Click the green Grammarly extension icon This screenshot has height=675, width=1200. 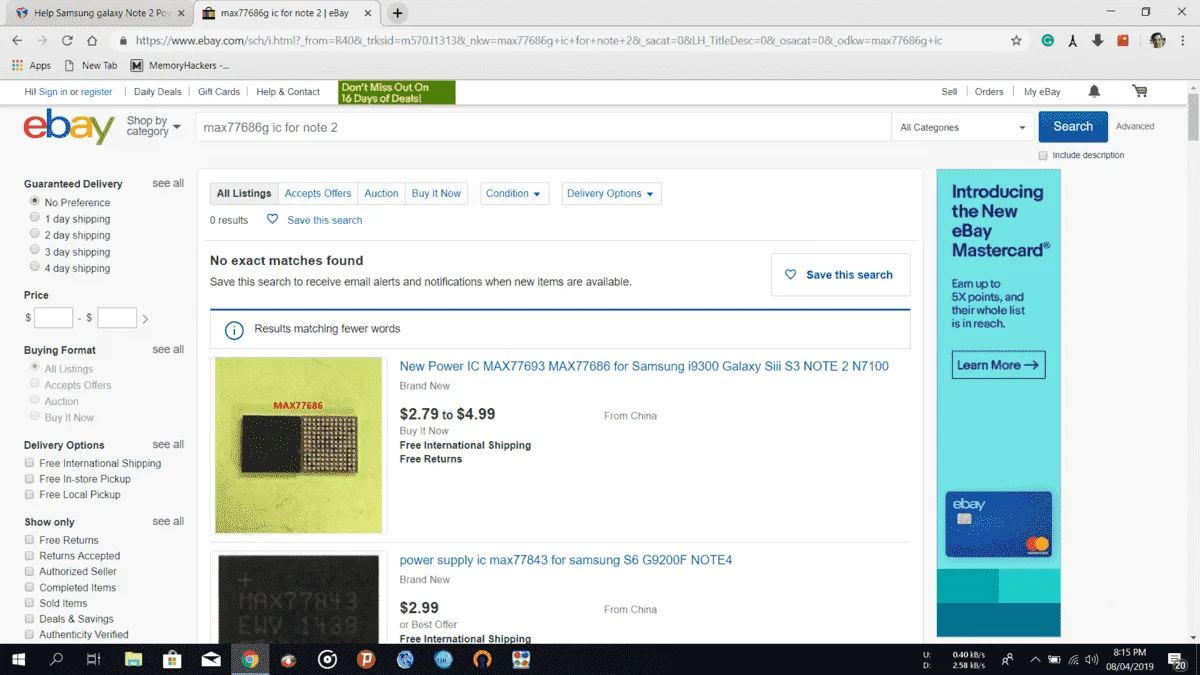pyautogui.click(x=1047, y=41)
